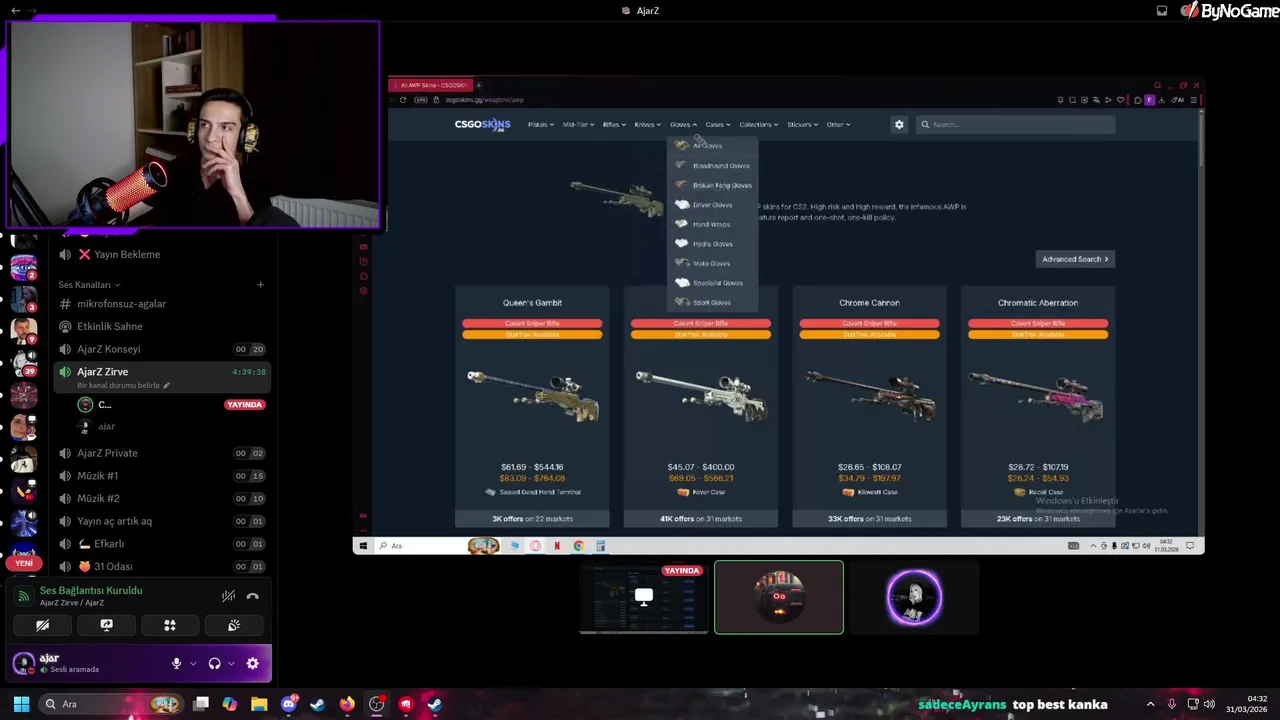Open the shared stream preview thumbnail
Image resolution: width=1280 pixels, height=720 pixels.
click(x=644, y=597)
